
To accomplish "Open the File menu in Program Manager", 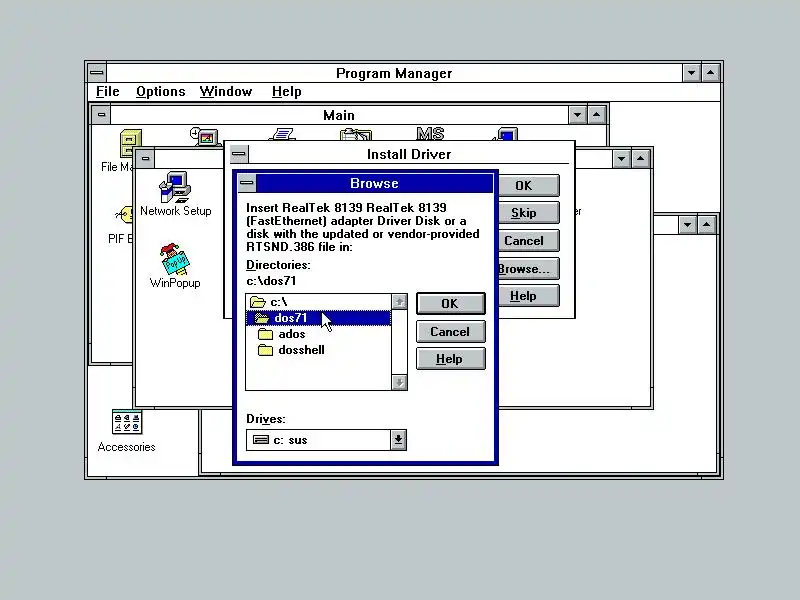I will pyautogui.click(x=108, y=91).
